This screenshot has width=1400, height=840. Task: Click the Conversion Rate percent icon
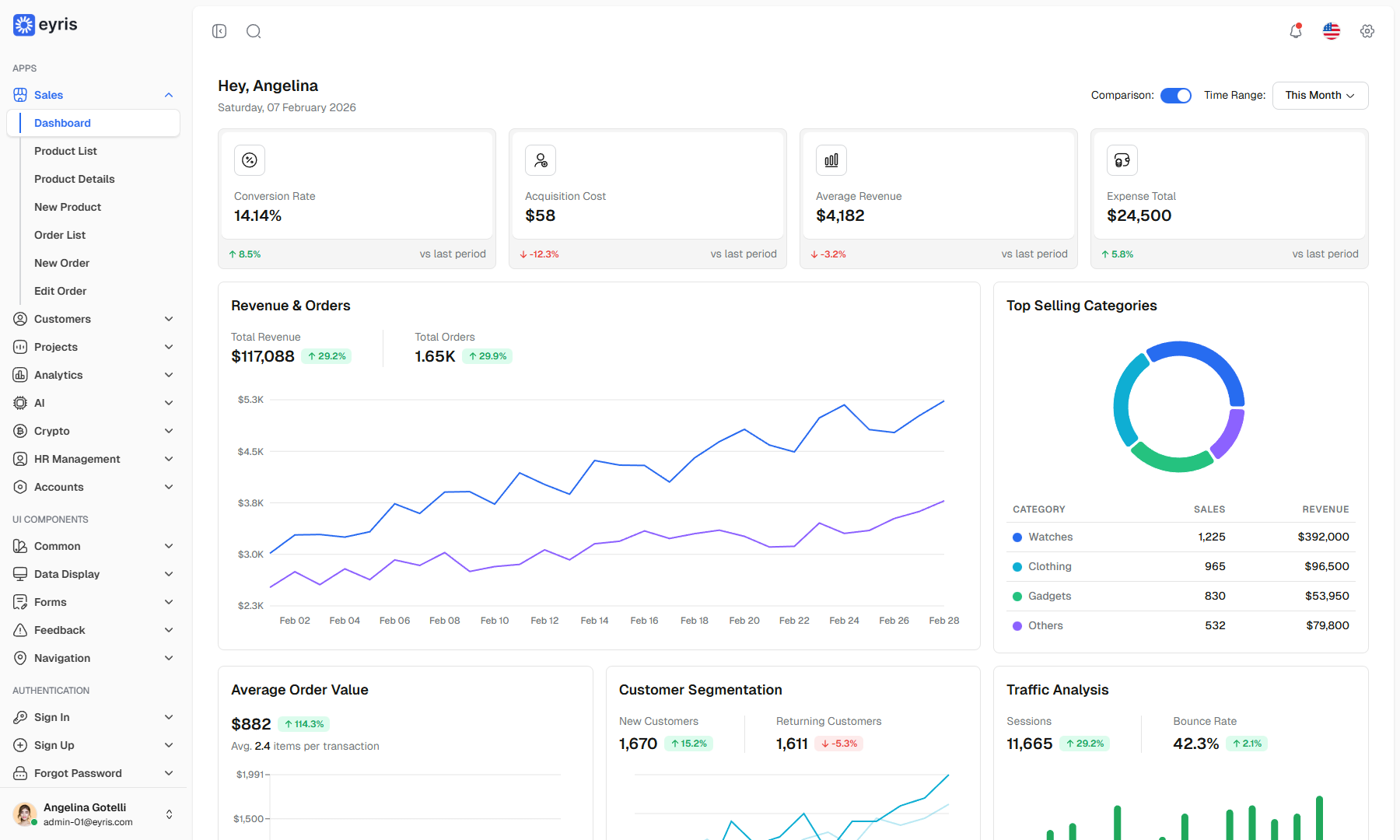(x=250, y=160)
